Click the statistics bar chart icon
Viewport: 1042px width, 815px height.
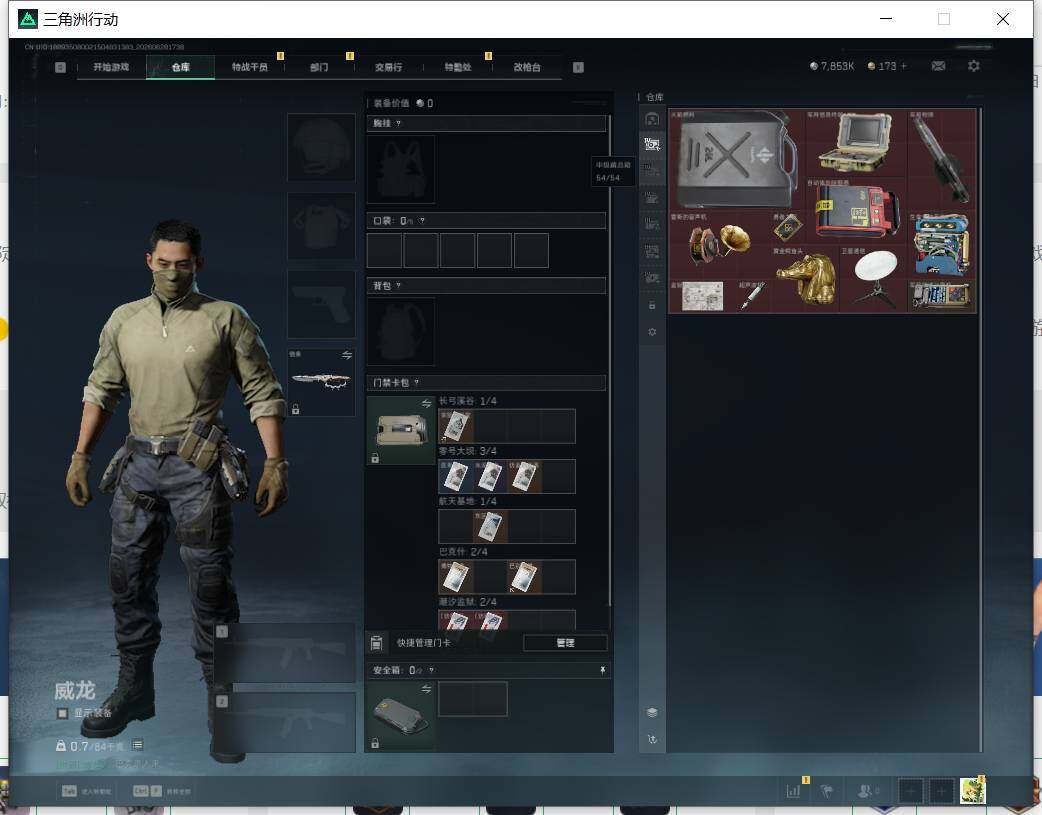(793, 790)
